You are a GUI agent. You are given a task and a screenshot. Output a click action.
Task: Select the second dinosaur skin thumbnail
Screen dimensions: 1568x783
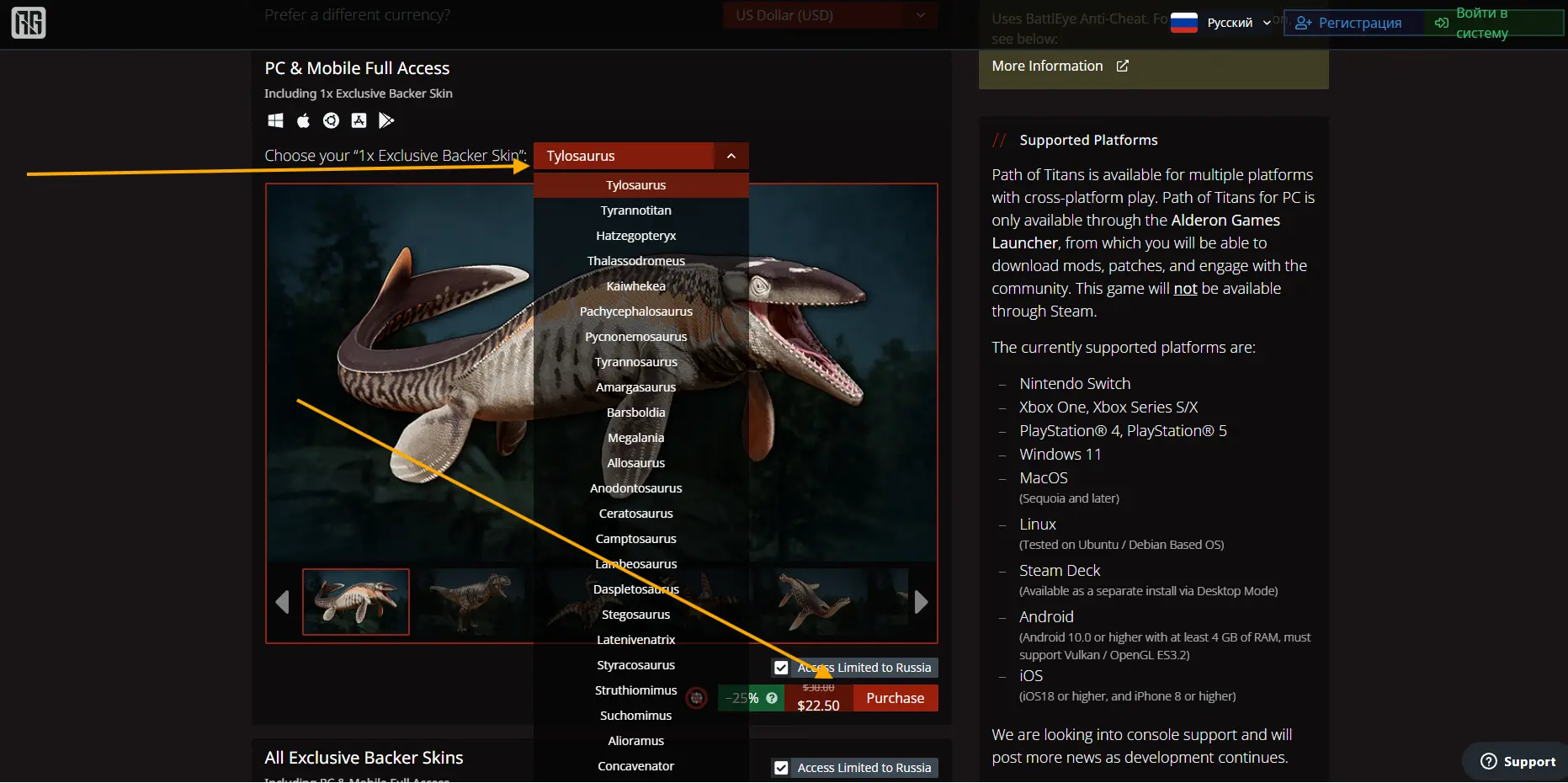click(470, 602)
